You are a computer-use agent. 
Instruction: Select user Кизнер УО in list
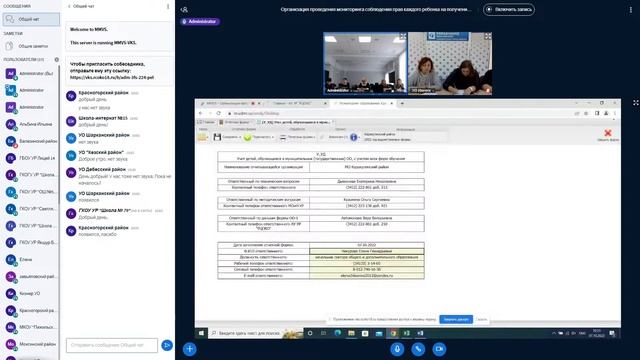(31, 293)
